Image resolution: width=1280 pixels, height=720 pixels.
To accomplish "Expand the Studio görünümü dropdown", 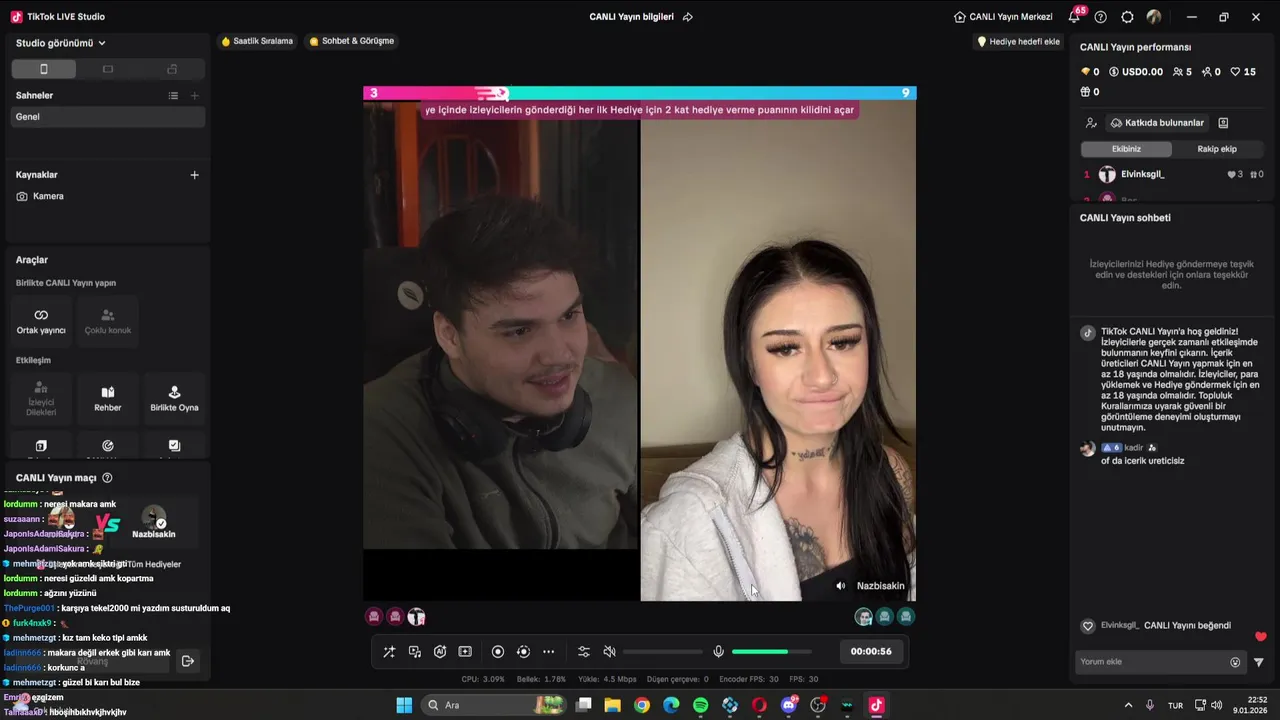I will point(61,43).
